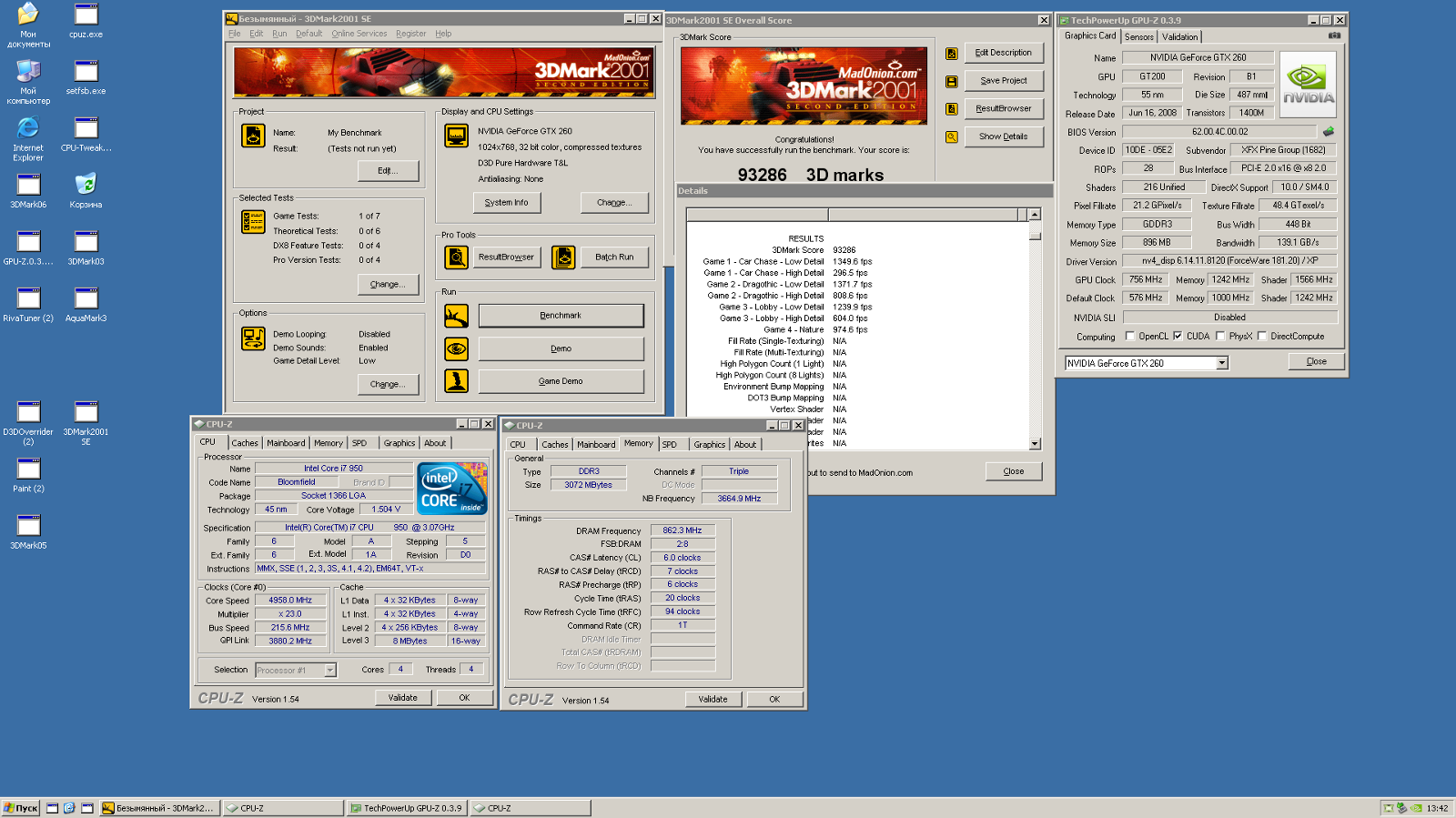Click the Benchmark run icon in 3DMark2001
Viewport: 1456px width, 818px height.
pyautogui.click(x=456, y=316)
